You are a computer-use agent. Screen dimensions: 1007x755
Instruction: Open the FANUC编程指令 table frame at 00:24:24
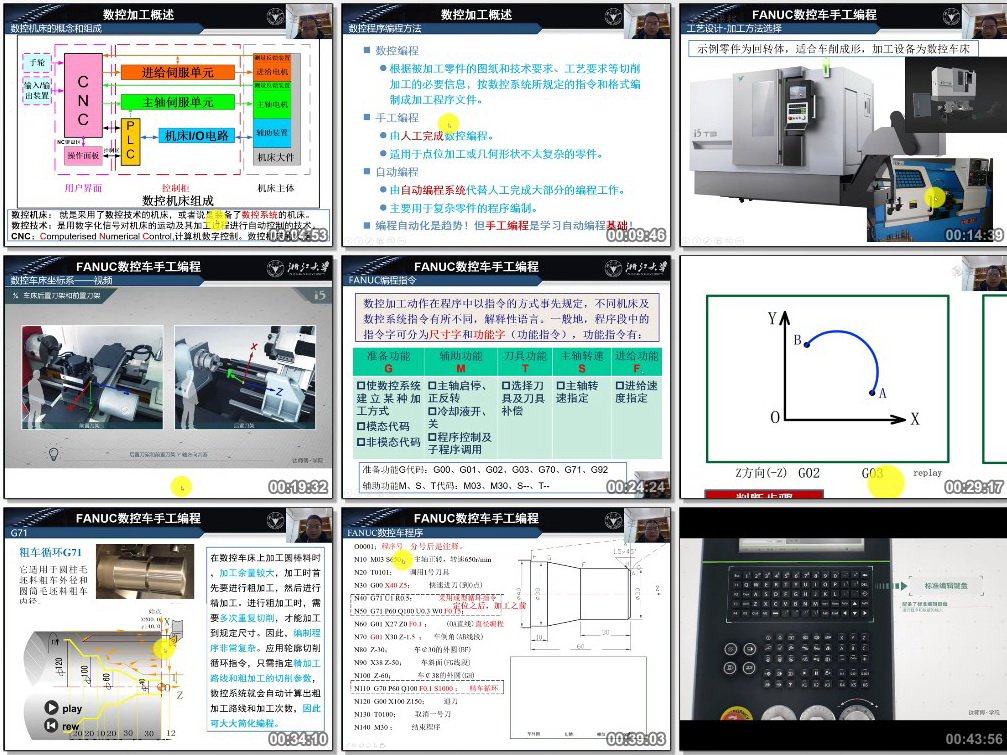pos(506,377)
